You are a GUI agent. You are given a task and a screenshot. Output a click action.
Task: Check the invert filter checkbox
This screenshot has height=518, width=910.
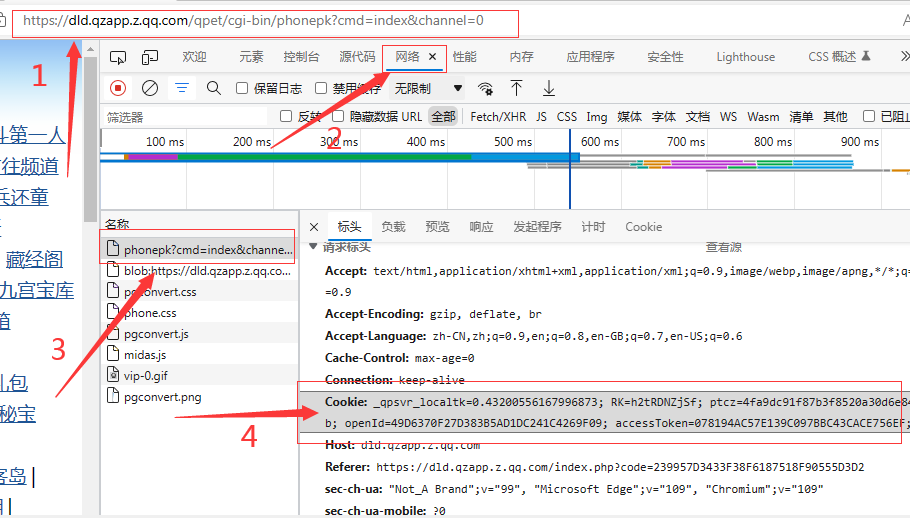[x=286, y=117]
